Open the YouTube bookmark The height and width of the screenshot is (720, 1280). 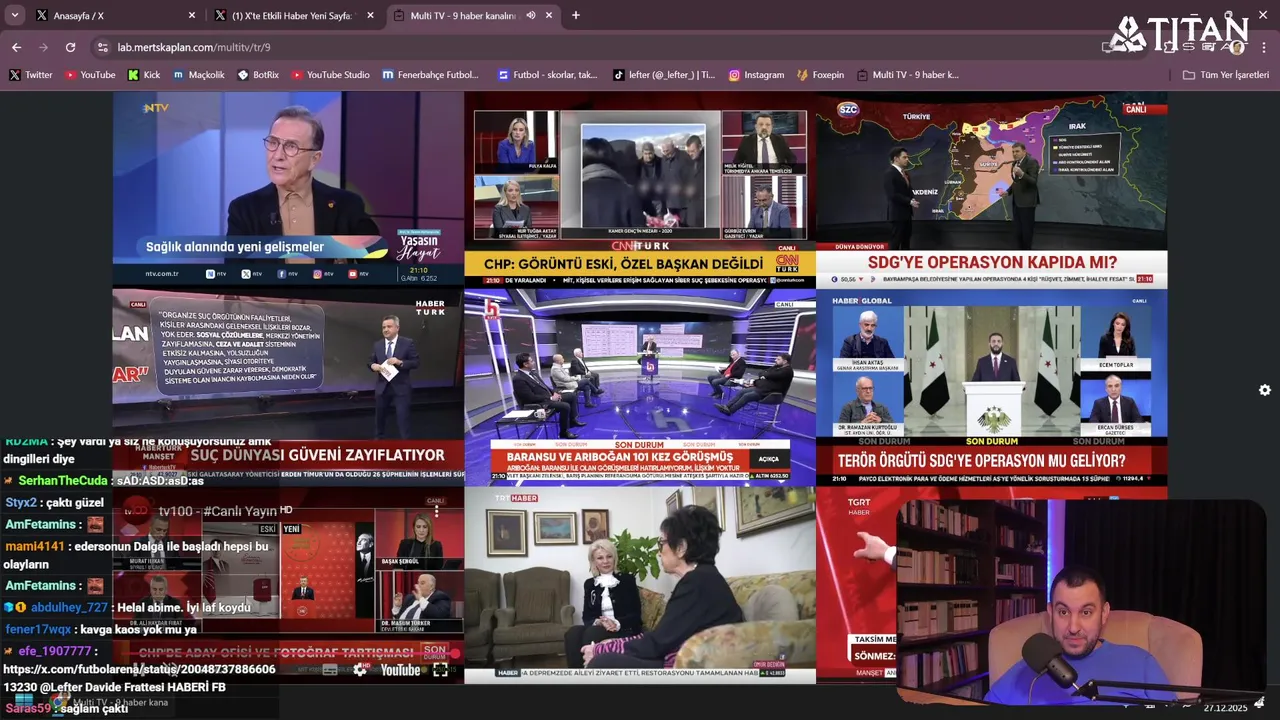90,75
